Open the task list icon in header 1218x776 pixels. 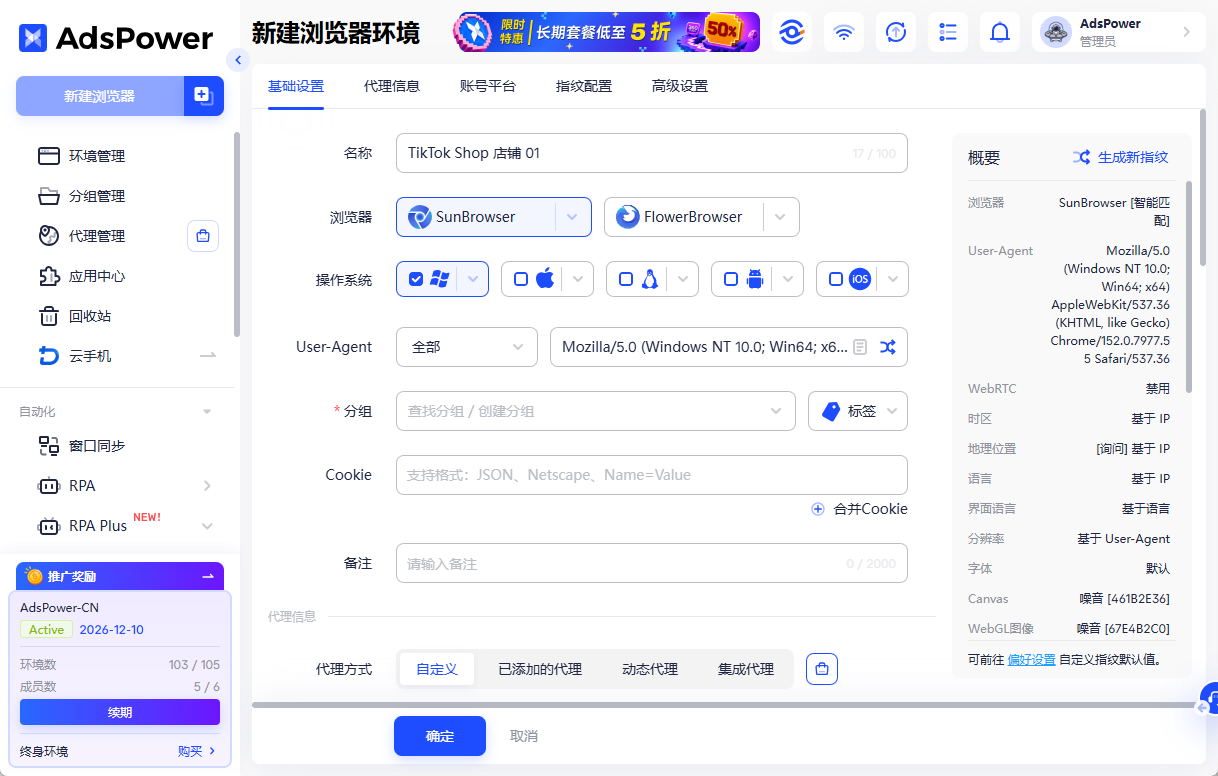(948, 32)
